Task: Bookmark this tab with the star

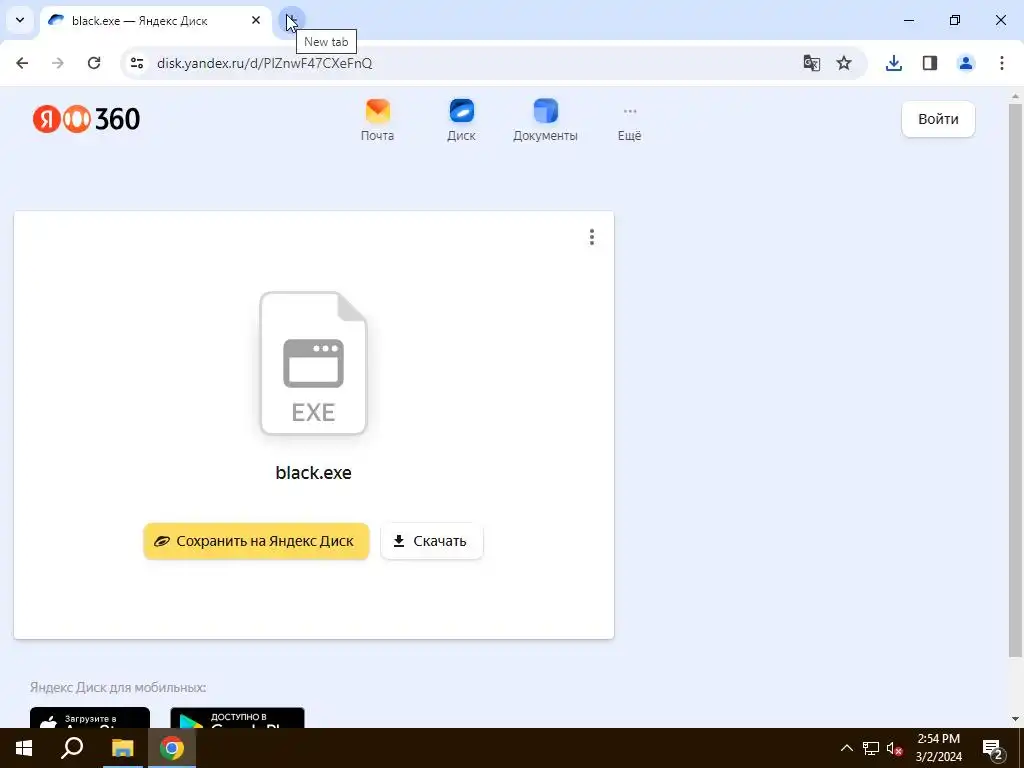Action: 844,63
